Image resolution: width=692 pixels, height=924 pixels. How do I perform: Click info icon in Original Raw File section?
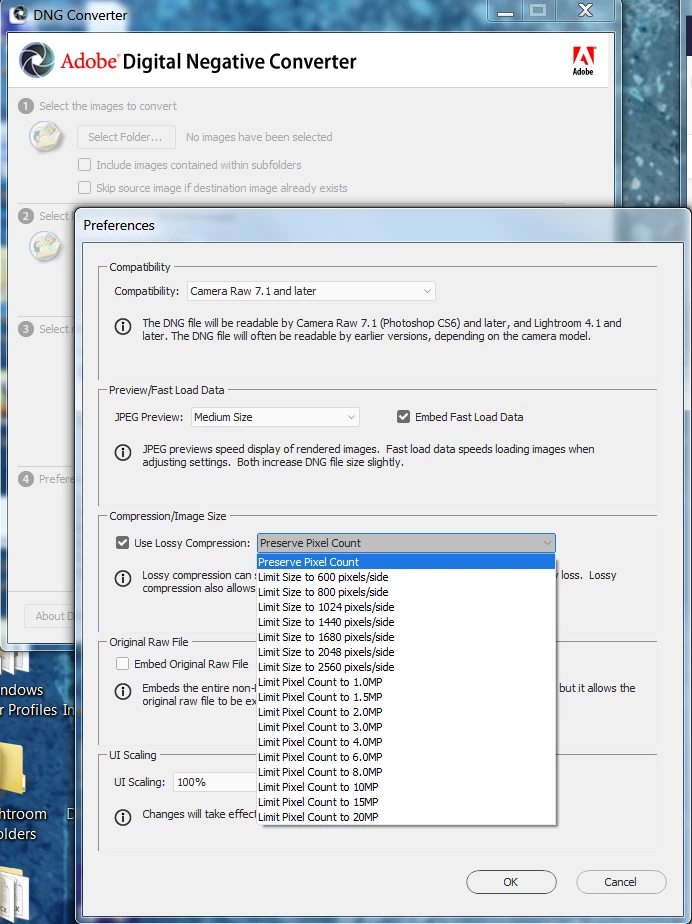click(123, 691)
